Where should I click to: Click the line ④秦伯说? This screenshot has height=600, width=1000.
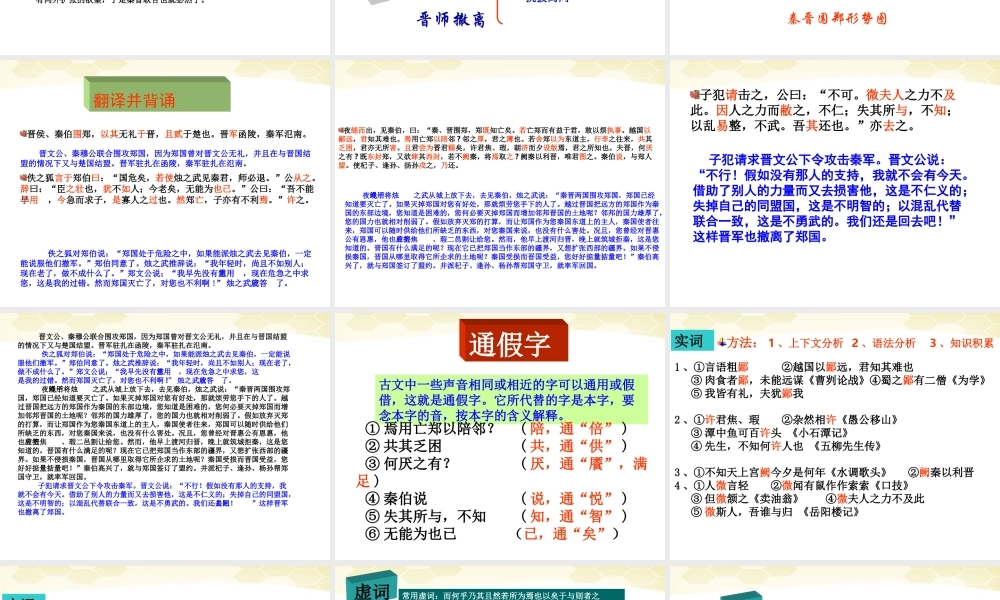click(395, 498)
